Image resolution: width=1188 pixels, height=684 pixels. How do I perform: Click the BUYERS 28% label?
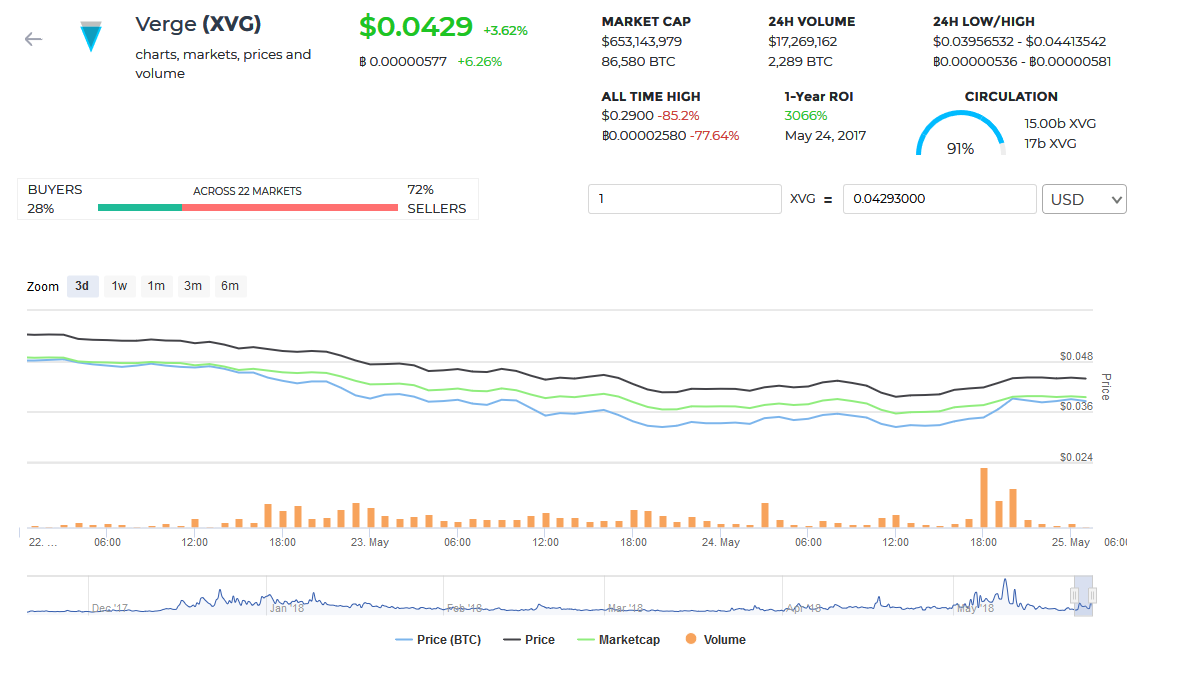(x=55, y=199)
